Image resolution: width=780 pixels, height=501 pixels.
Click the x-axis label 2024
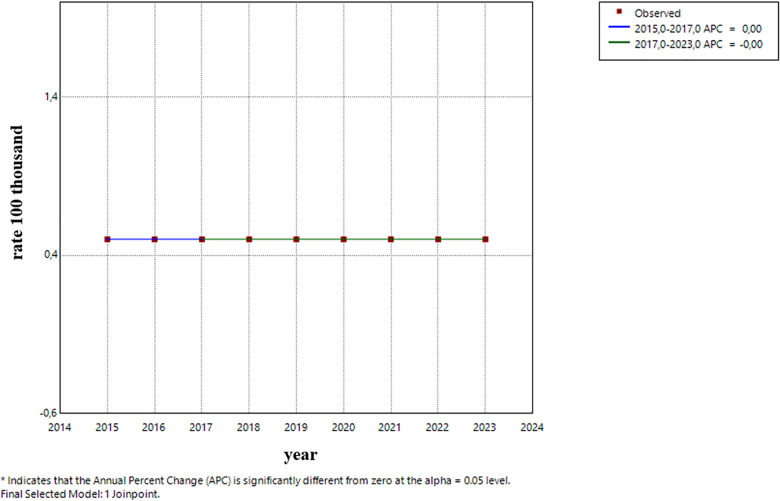coord(532,427)
